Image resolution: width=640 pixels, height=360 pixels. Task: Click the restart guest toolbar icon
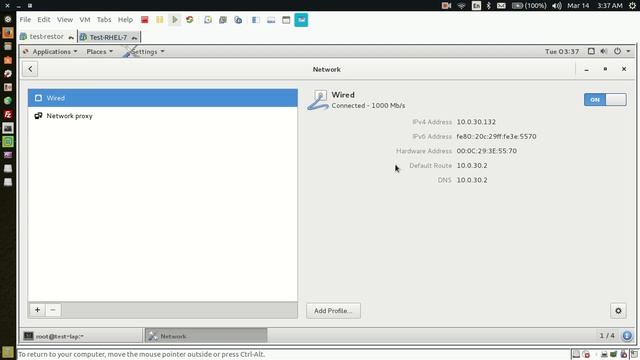point(189,20)
